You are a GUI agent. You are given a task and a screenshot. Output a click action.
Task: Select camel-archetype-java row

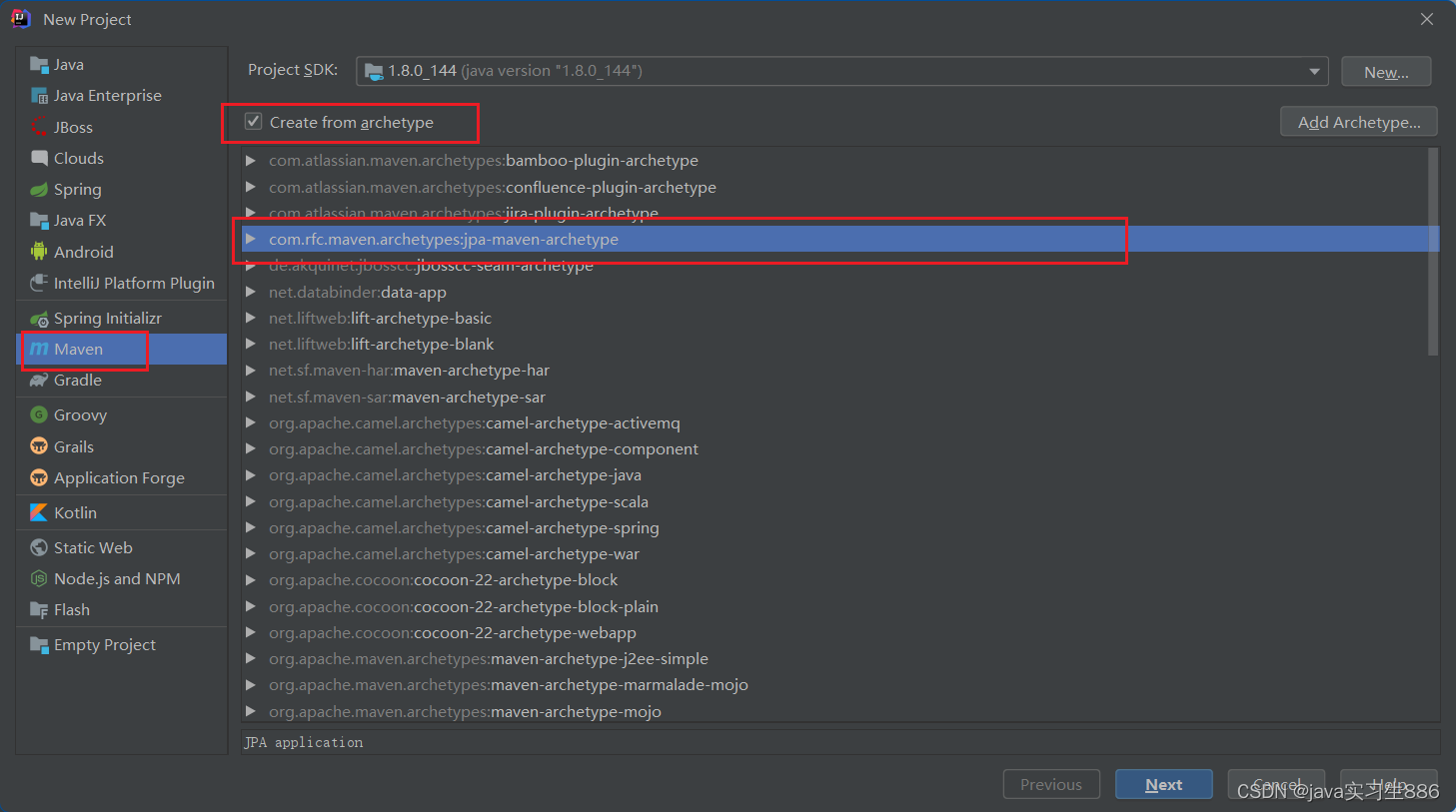834,474
